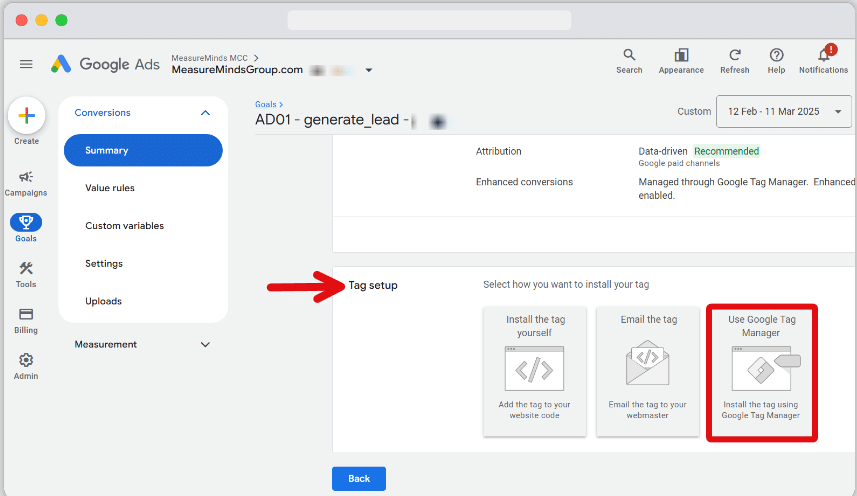
Task: Click the Recommended badge
Action: click(x=726, y=151)
